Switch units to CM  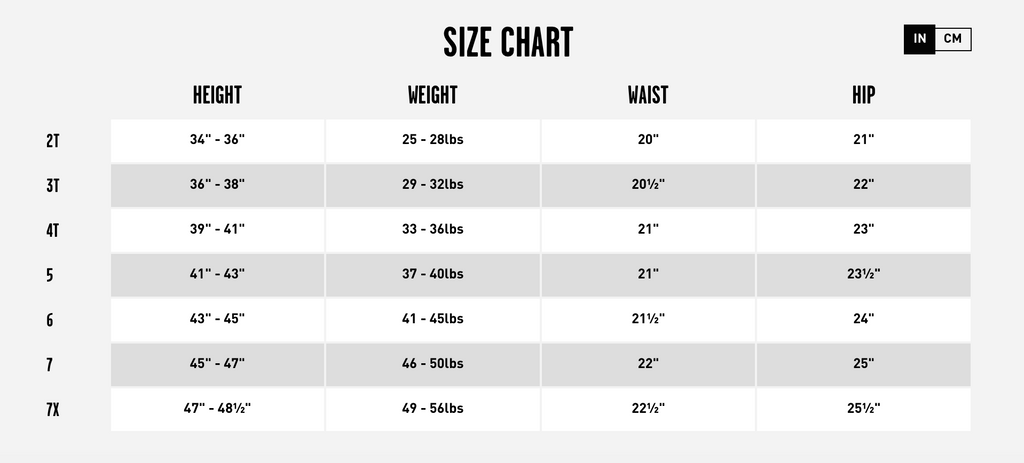pyautogui.click(x=953, y=39)
